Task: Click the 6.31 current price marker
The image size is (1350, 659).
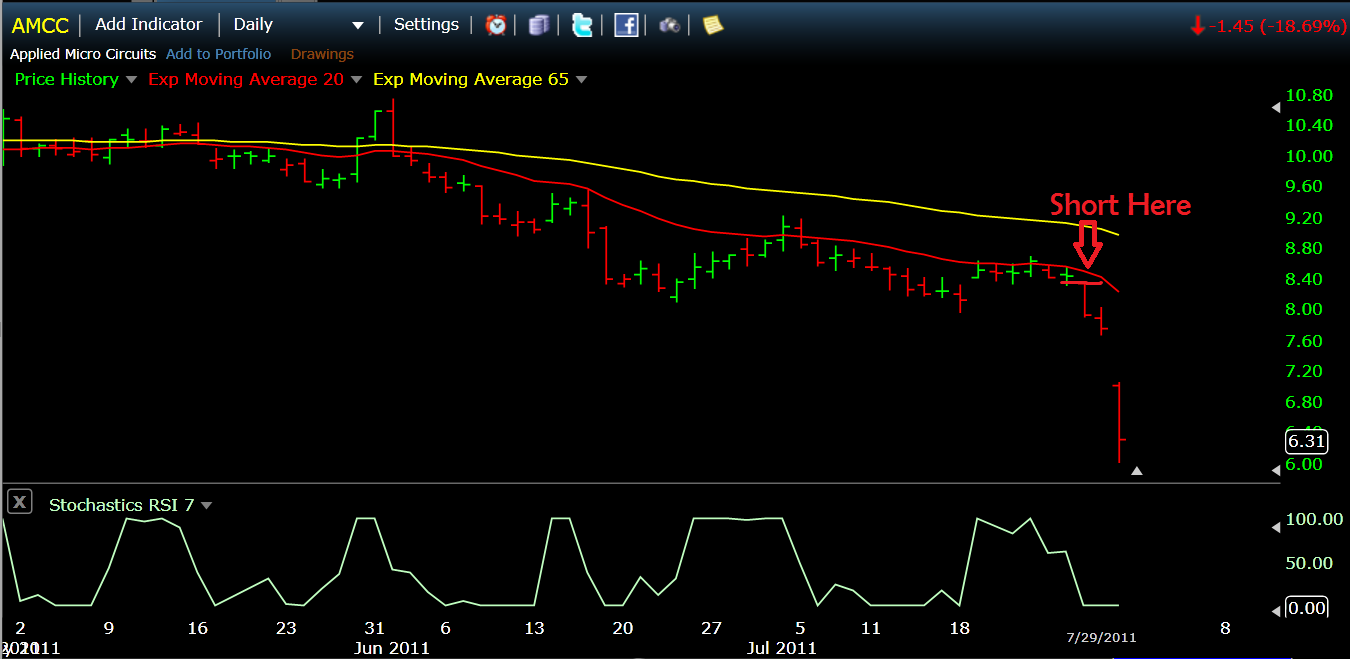Action: click(x=1307, y=440)
